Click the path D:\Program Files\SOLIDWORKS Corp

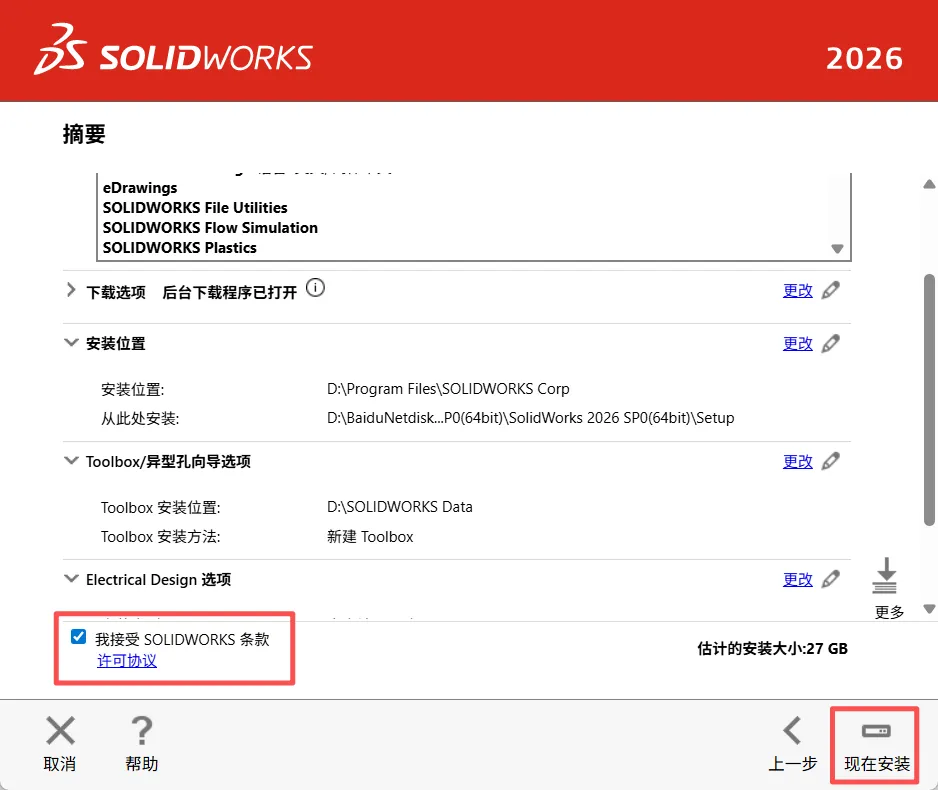point(448,389)
